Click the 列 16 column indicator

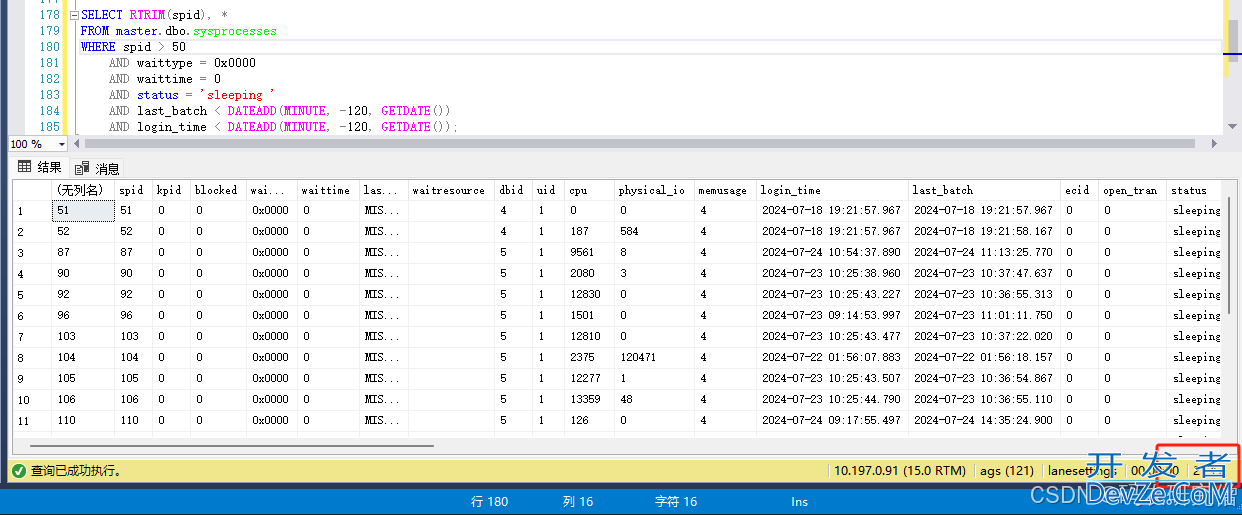[577, 501]
